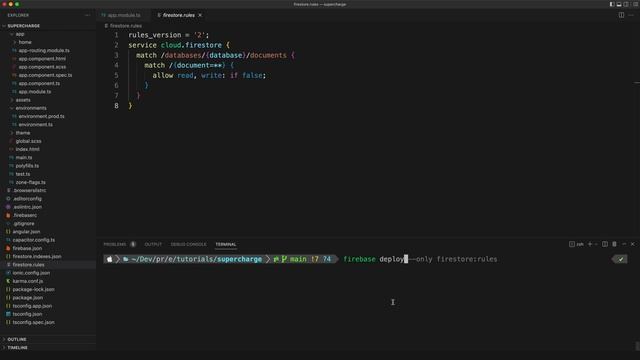Click firestore.rules in the breadcrumb

[125, 26]
